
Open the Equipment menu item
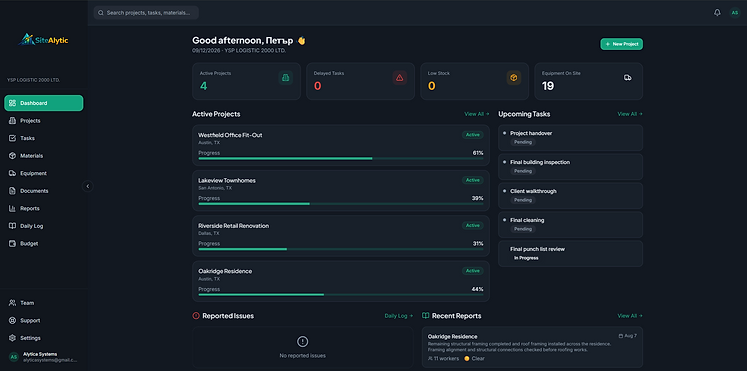44,173
